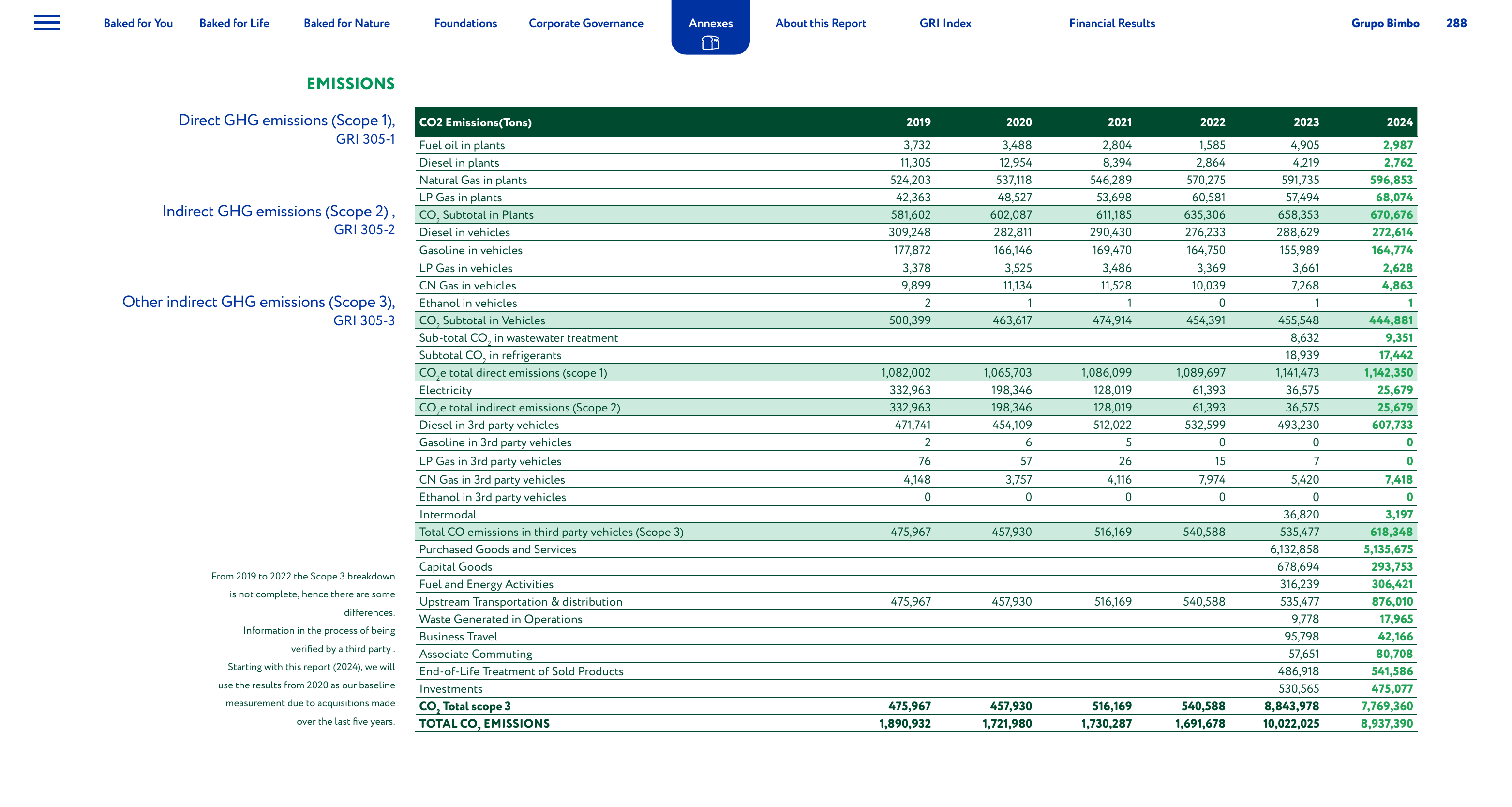1512x807 pixels.
Task: Click 2019 total value 1,890,932
Action: 904,724
